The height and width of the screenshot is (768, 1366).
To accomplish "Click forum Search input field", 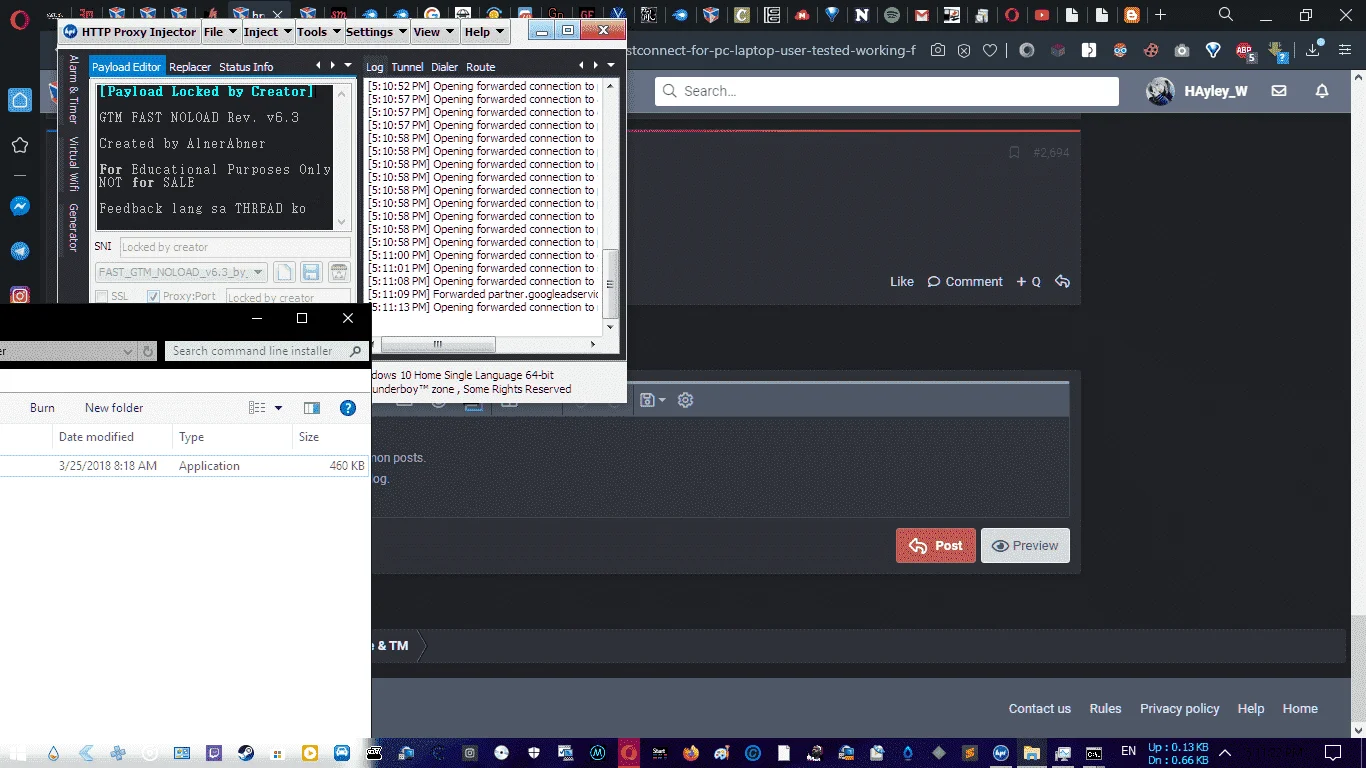I will [887, 91].
